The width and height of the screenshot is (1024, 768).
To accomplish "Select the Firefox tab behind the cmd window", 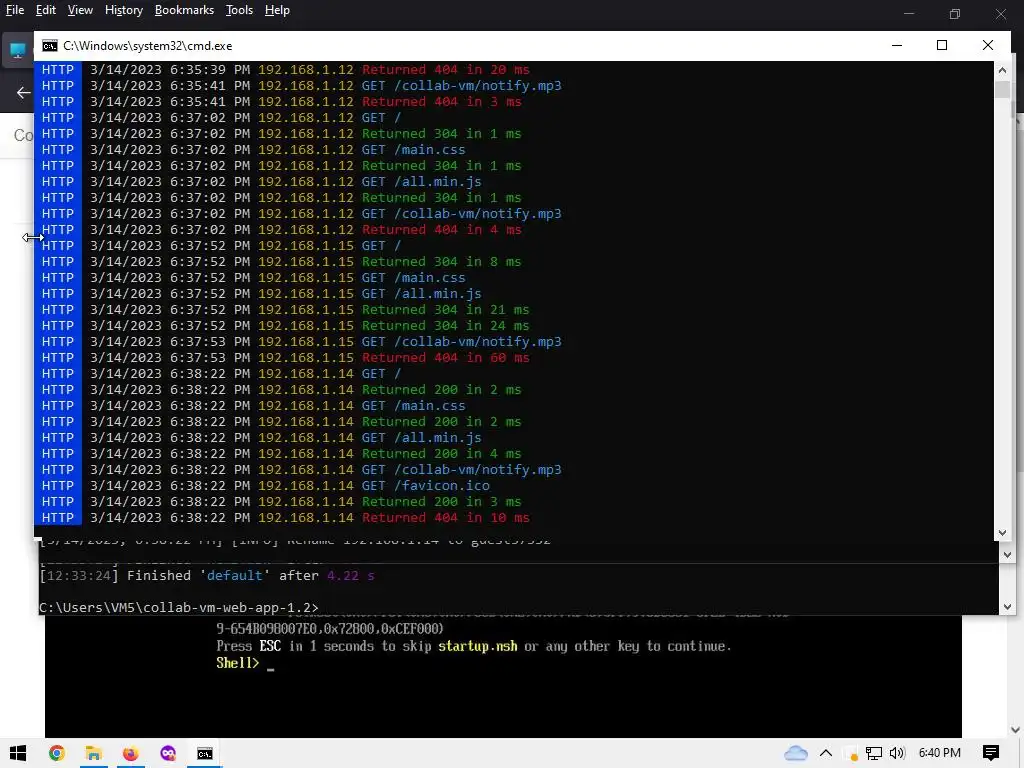I will click(18, 50).
